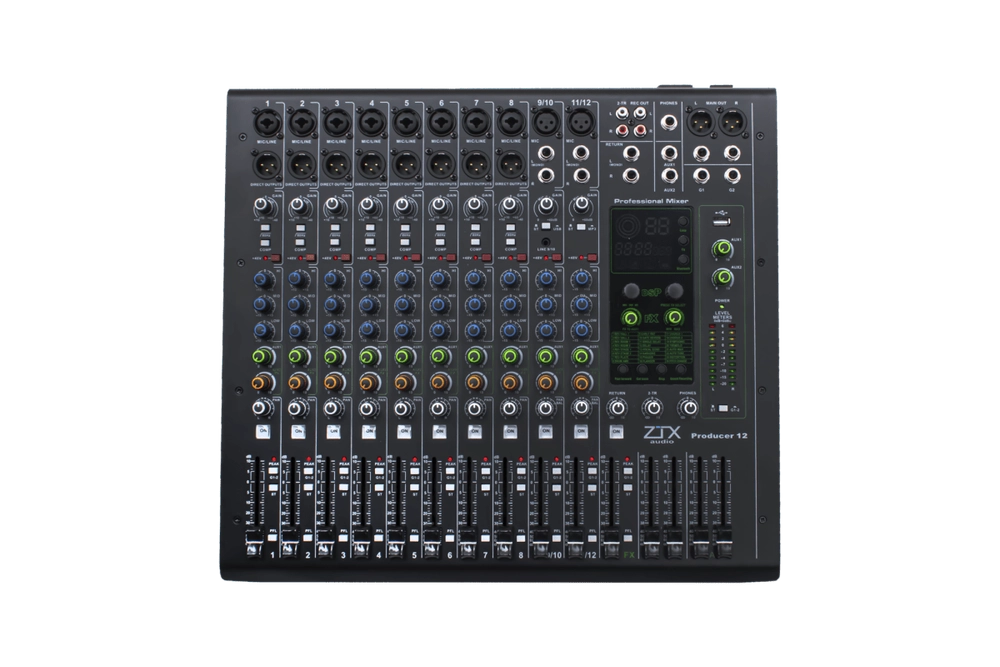Toggle the ST / G1-2 meter switch

click(723, 407)
